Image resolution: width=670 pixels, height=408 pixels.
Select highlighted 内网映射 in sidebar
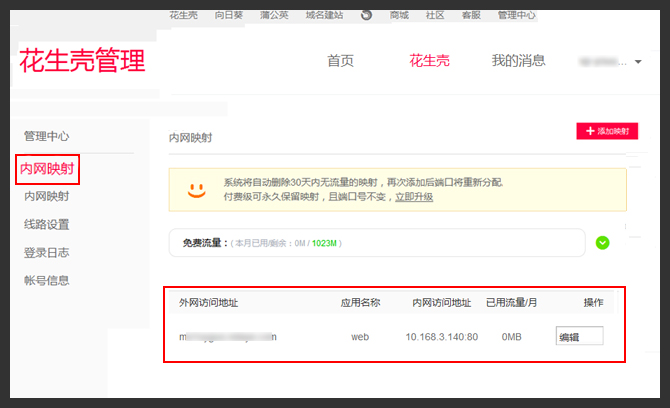click(x=47, y=169)
